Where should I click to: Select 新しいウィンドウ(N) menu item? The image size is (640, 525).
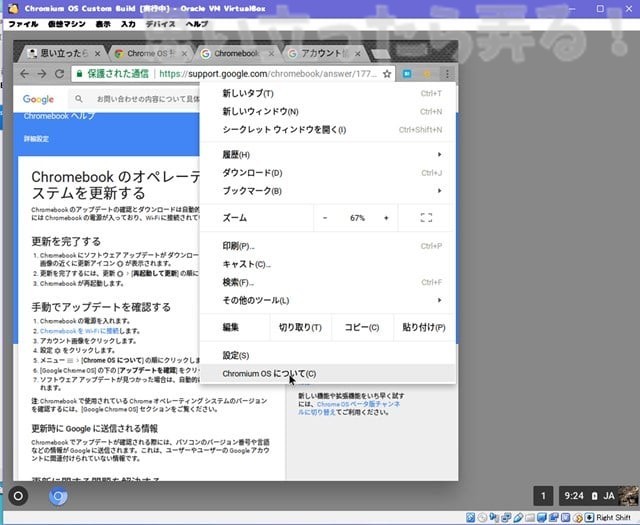click(328, 111)
